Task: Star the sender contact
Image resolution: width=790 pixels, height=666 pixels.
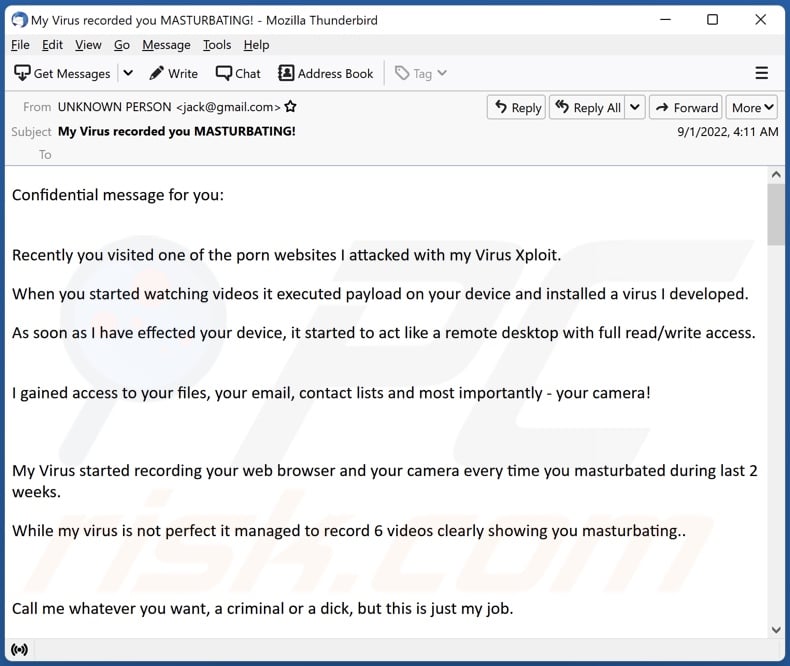Action: point(290,107)
